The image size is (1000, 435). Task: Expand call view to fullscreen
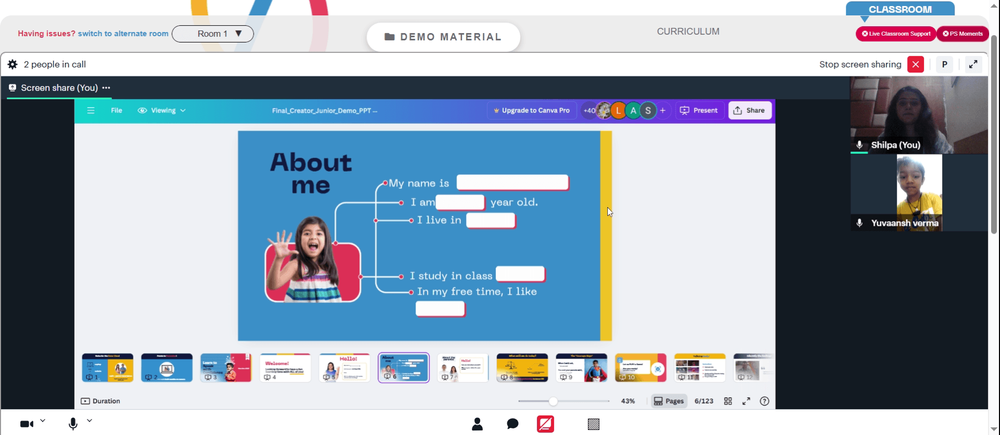[973, 64]
